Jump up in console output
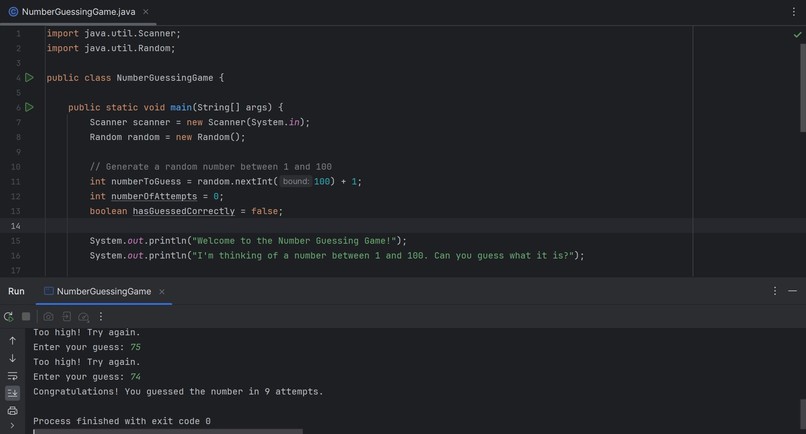 (12, 340)
